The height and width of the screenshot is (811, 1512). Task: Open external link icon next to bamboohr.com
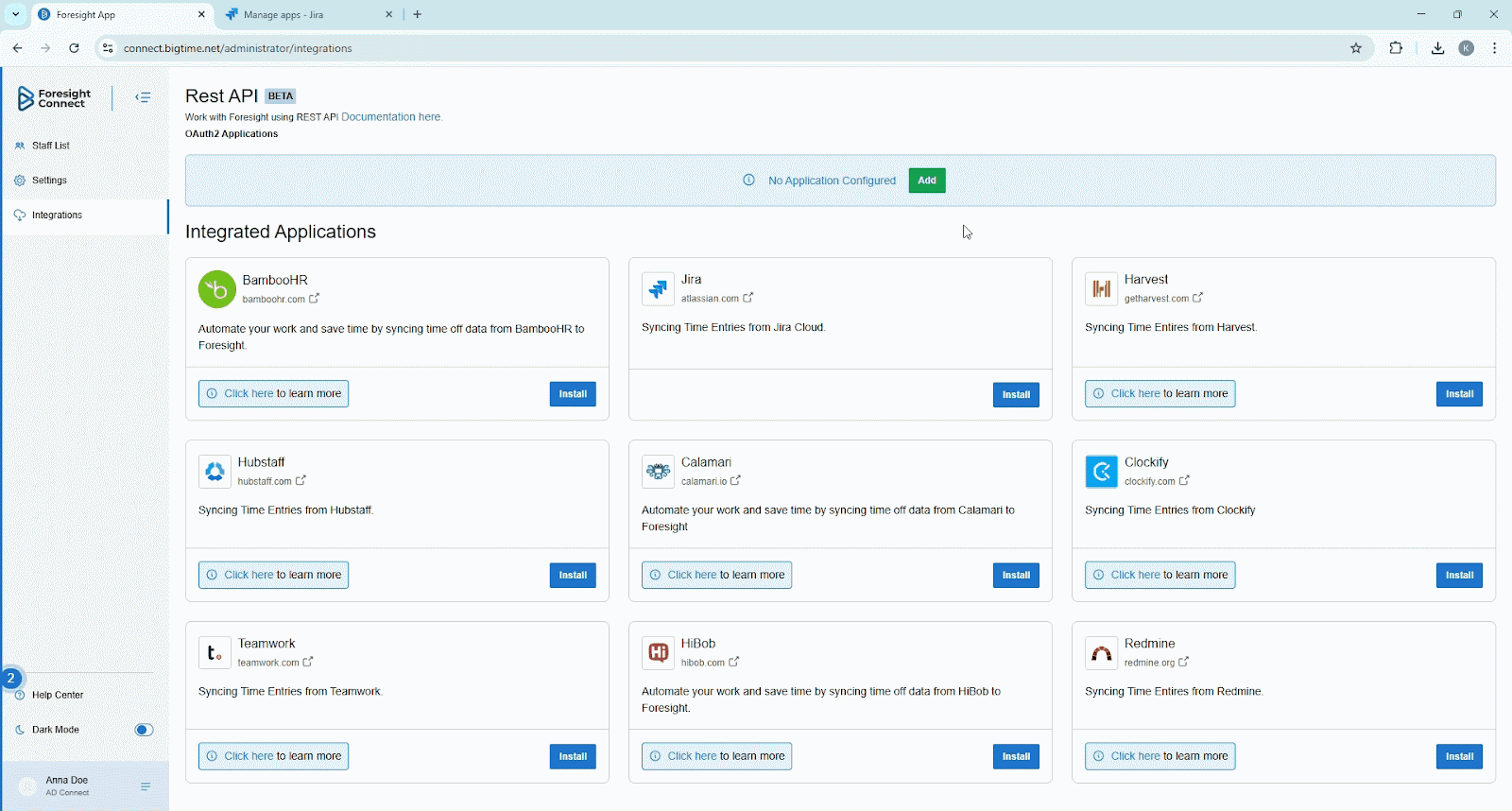click(314, 299)
